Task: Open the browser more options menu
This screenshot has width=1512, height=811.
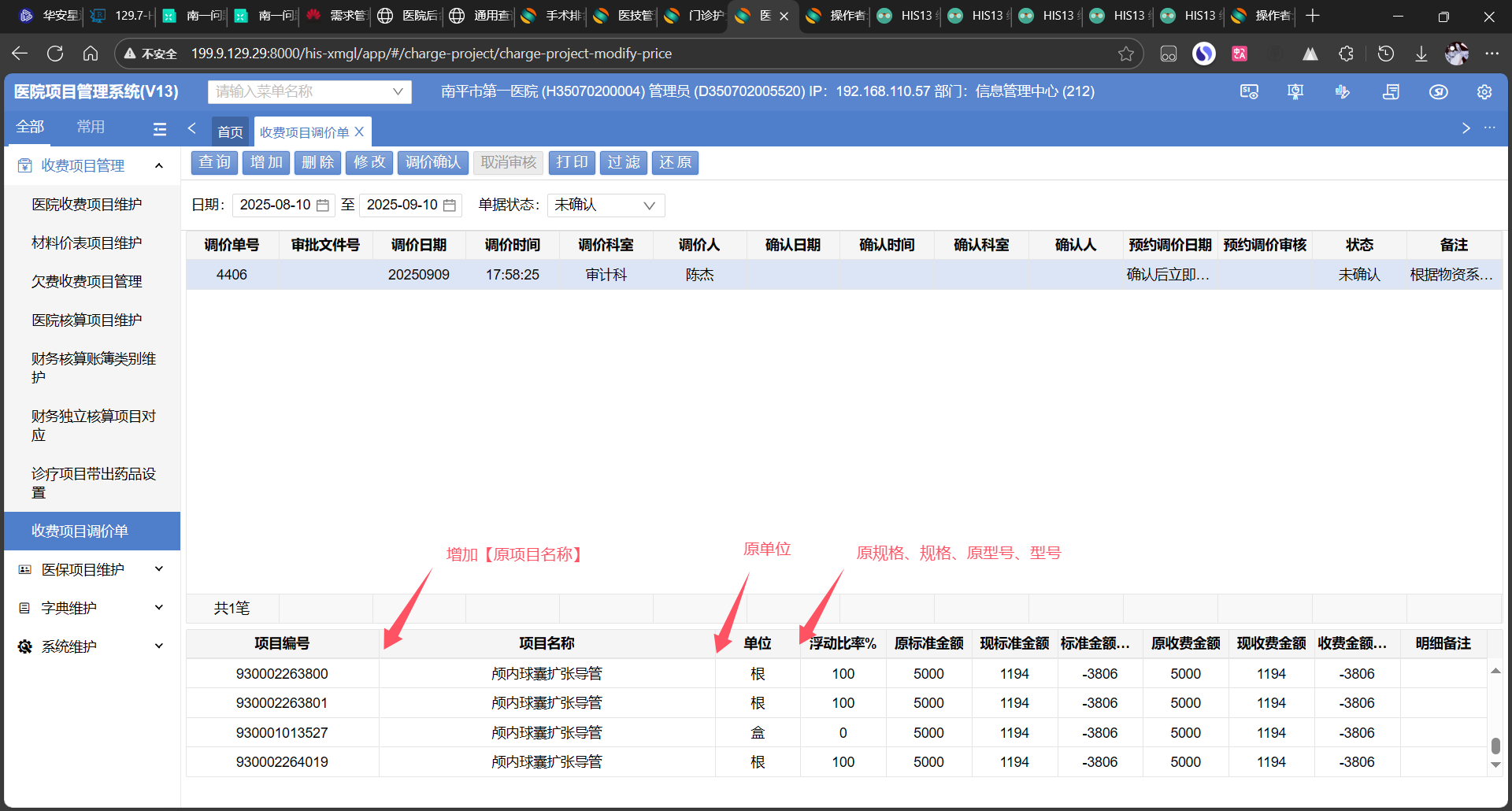Action: pos(1492,54)
